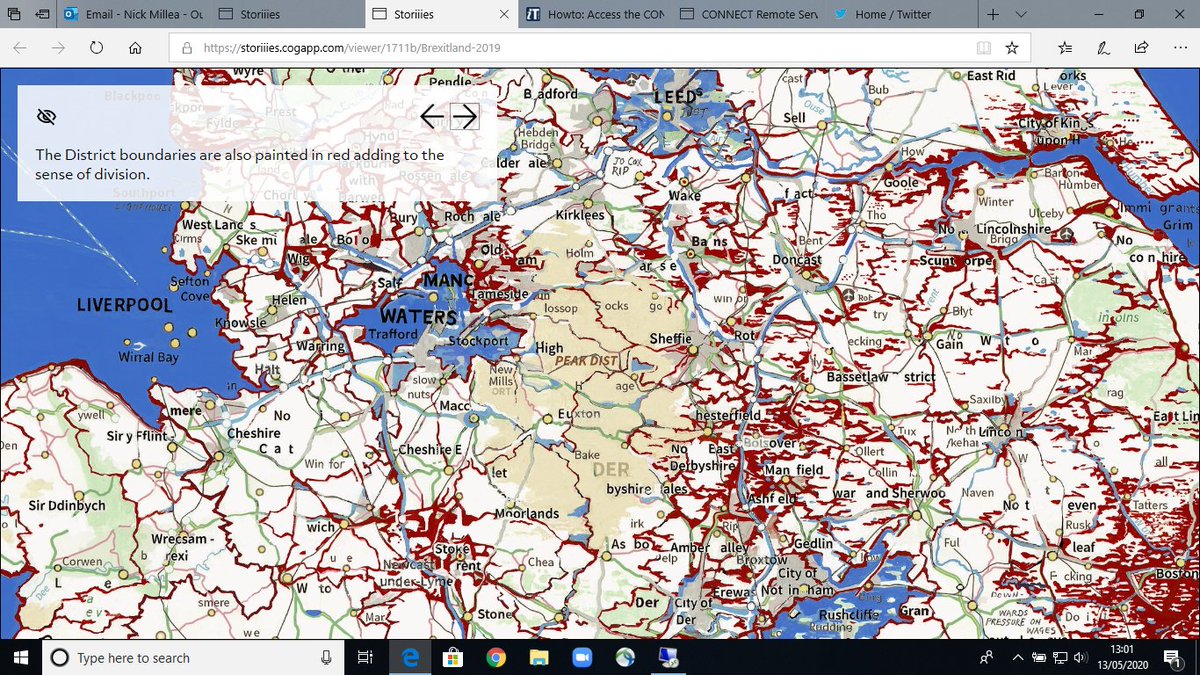Click the WATERS label on the map
This screenshot has width=1200, height=675.
tap(418, 317)
